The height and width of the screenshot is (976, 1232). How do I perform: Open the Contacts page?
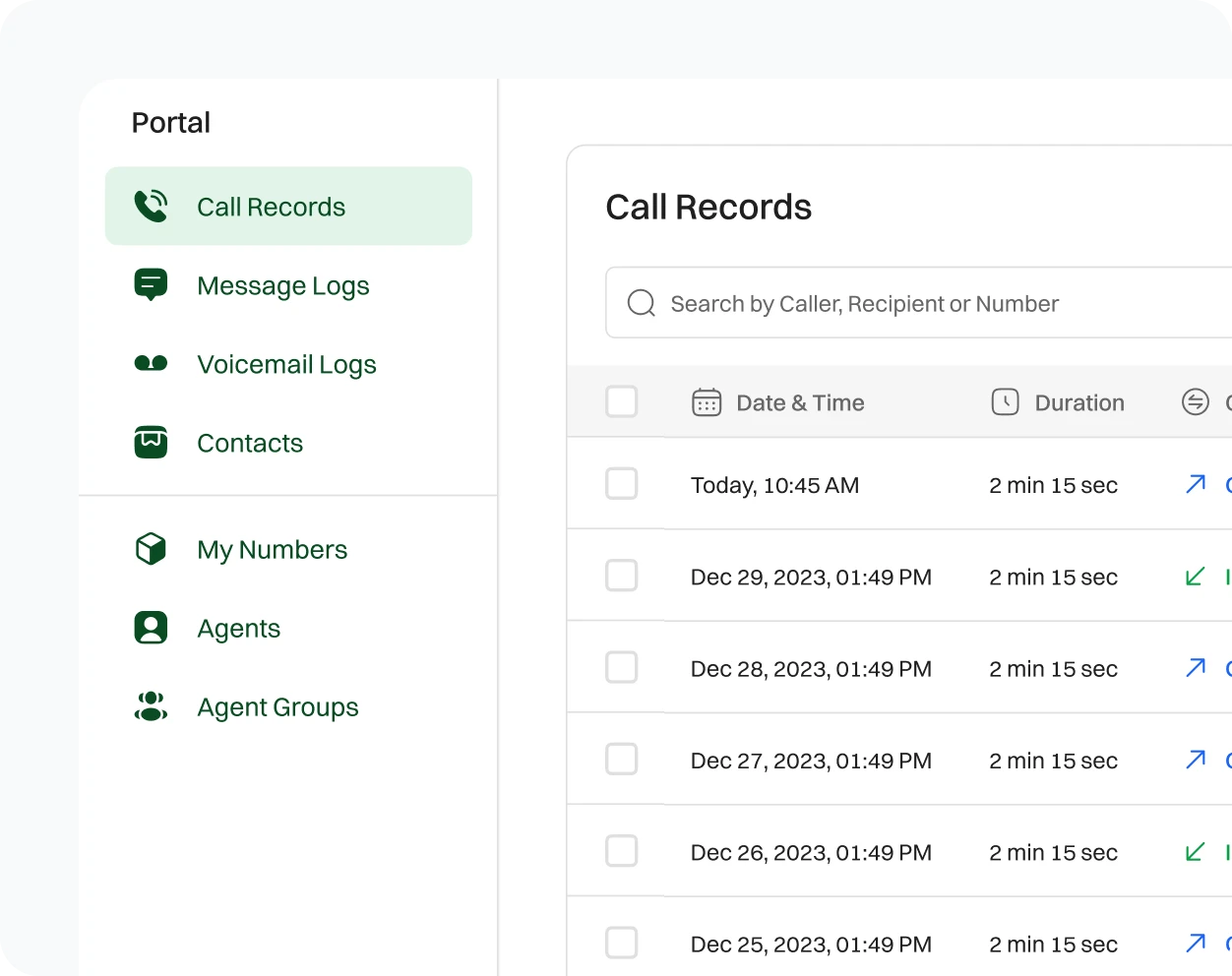pos(250,443)
